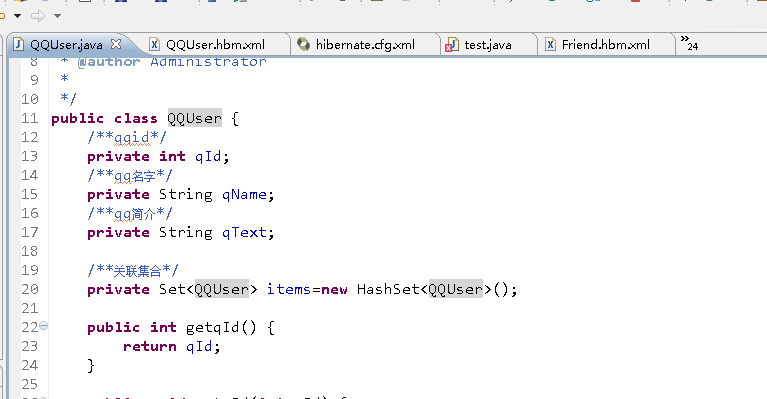The width and height of the screenshot is (767, 399).
Task: Click line number 25 in the gutter
Action: 29,384
